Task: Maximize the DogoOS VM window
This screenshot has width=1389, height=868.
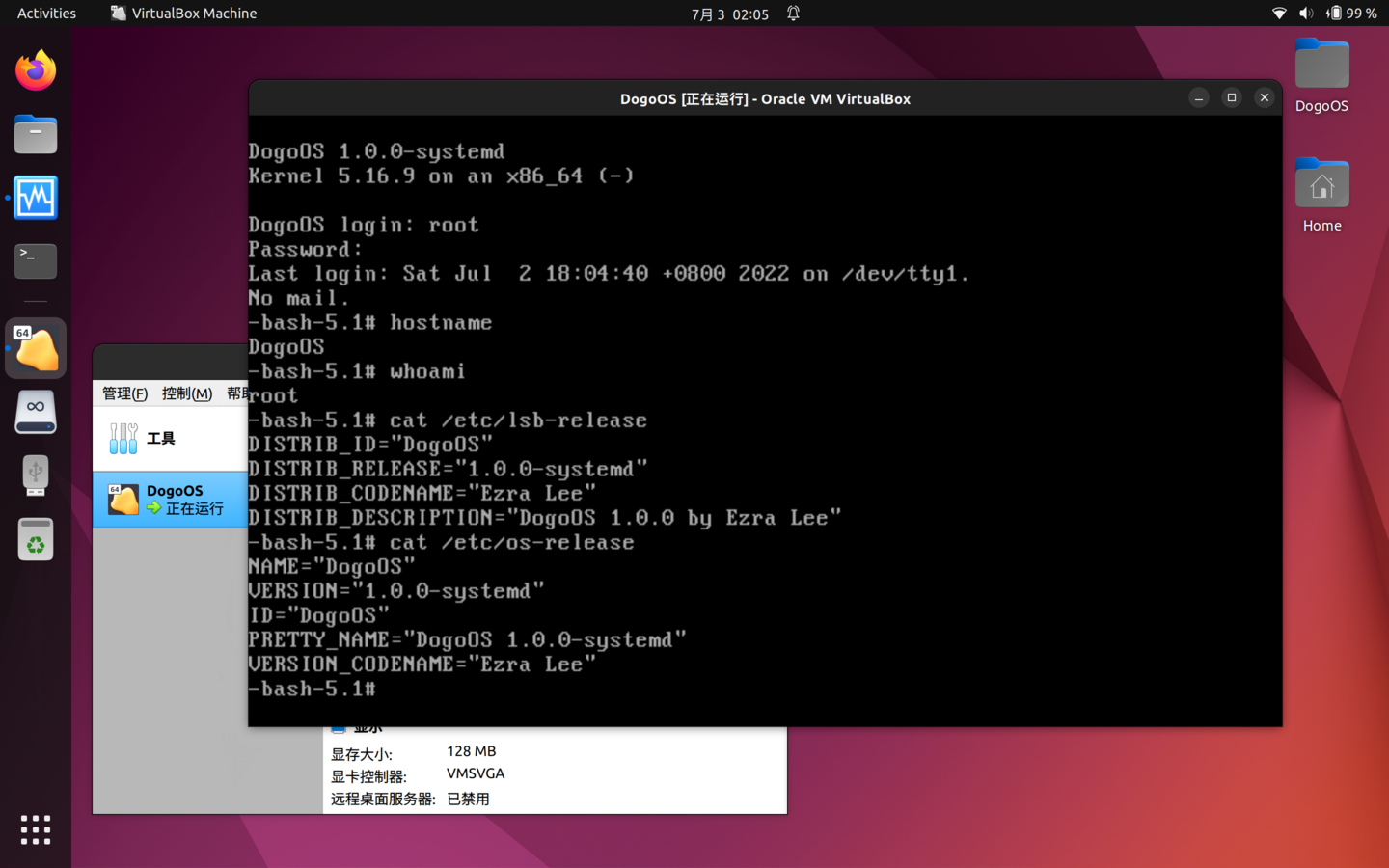Action: [x=1232, y=97]
